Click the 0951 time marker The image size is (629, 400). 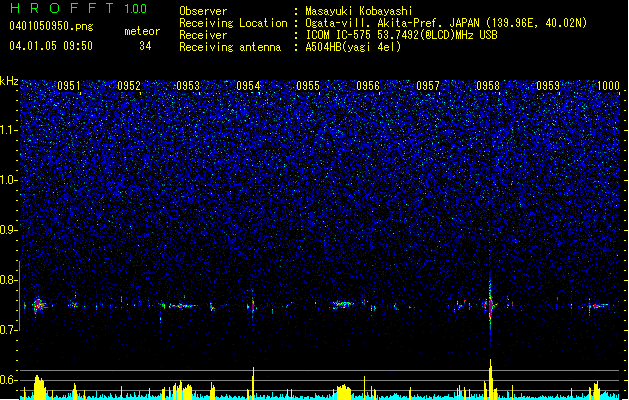coord(69,86)
